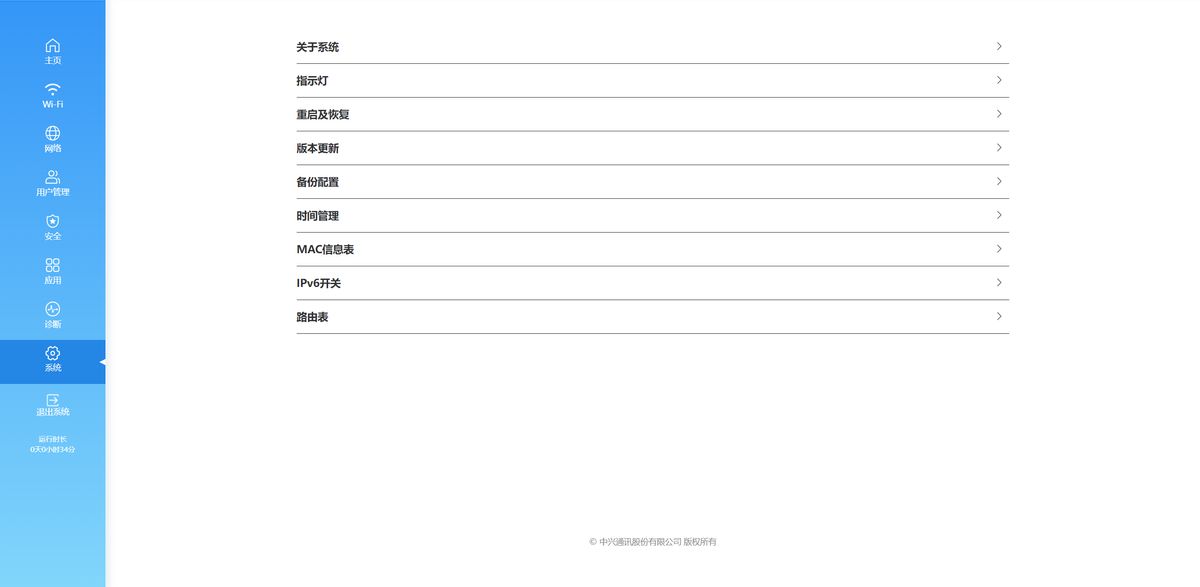Expand the 路由表 row chevron
Image resolution: width=1200 pixels, height=587 pixels.
pyautogui.click(x=999, y=317)
